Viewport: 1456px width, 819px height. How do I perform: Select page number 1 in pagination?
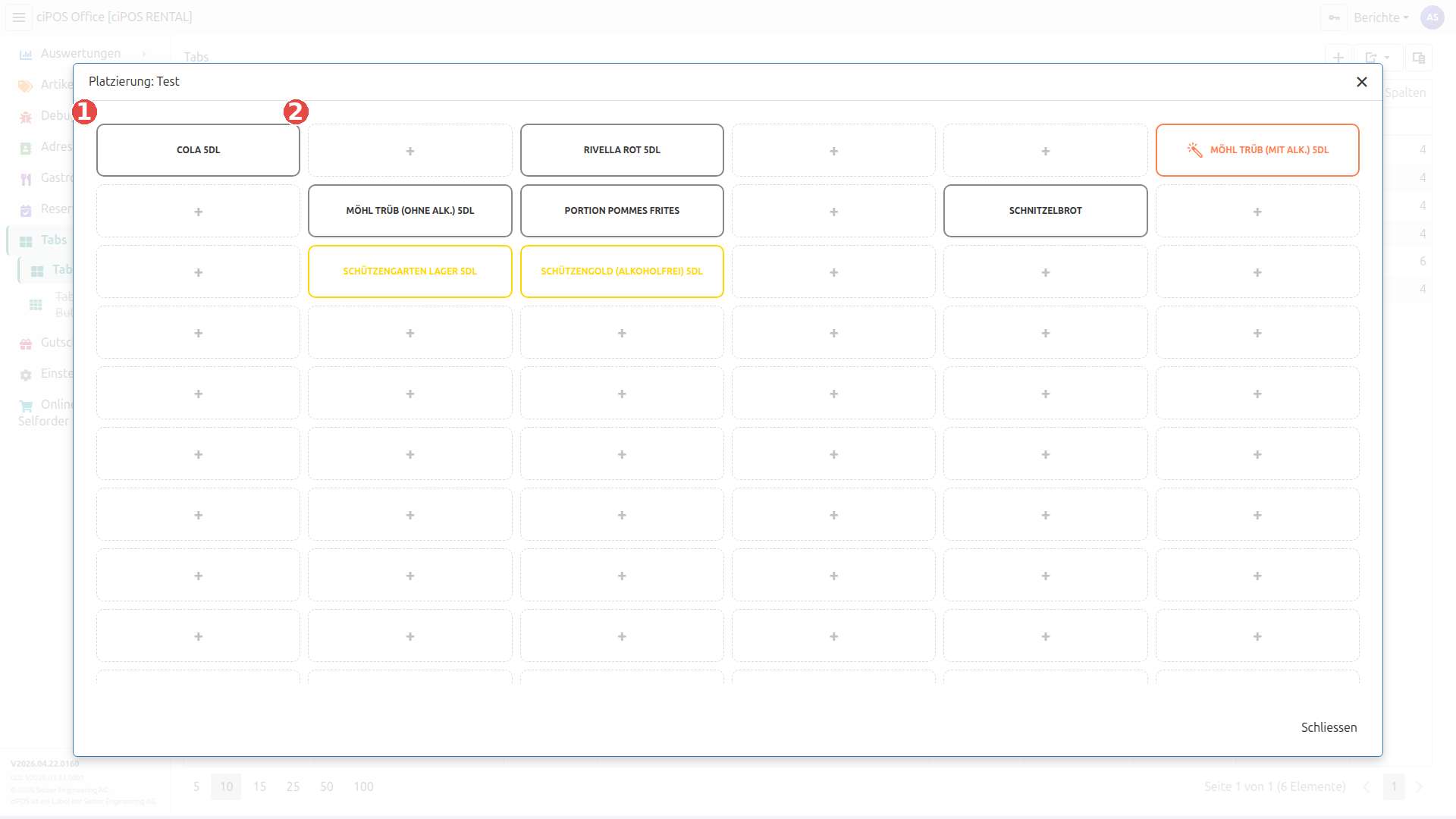pos(1394,786)
